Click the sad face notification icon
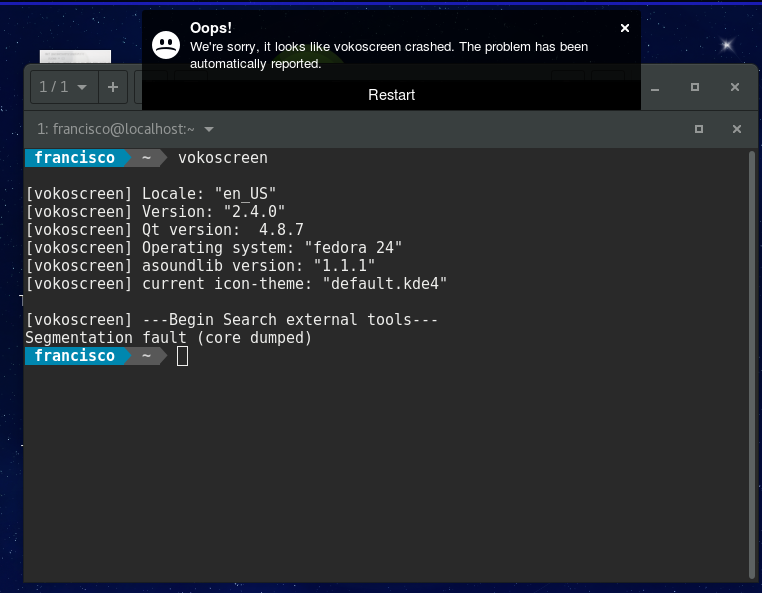Image resolution: width=762 pixels, height=593 pixels. point(166,45)
